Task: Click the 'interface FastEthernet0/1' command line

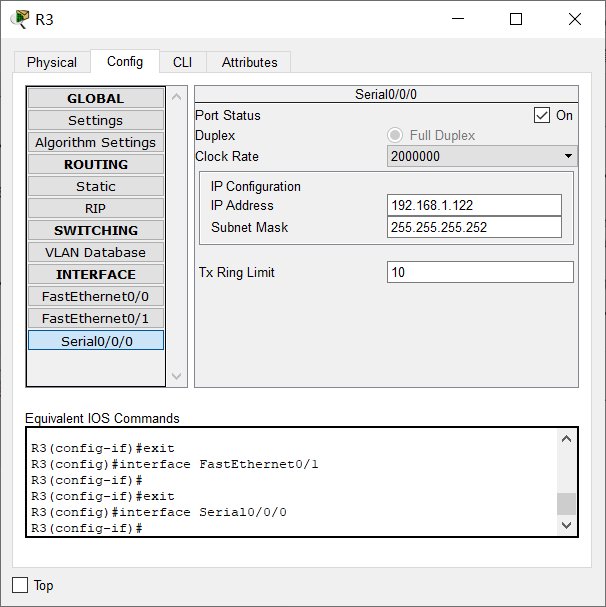Action: pyautogui.click(x=175, y=464)
